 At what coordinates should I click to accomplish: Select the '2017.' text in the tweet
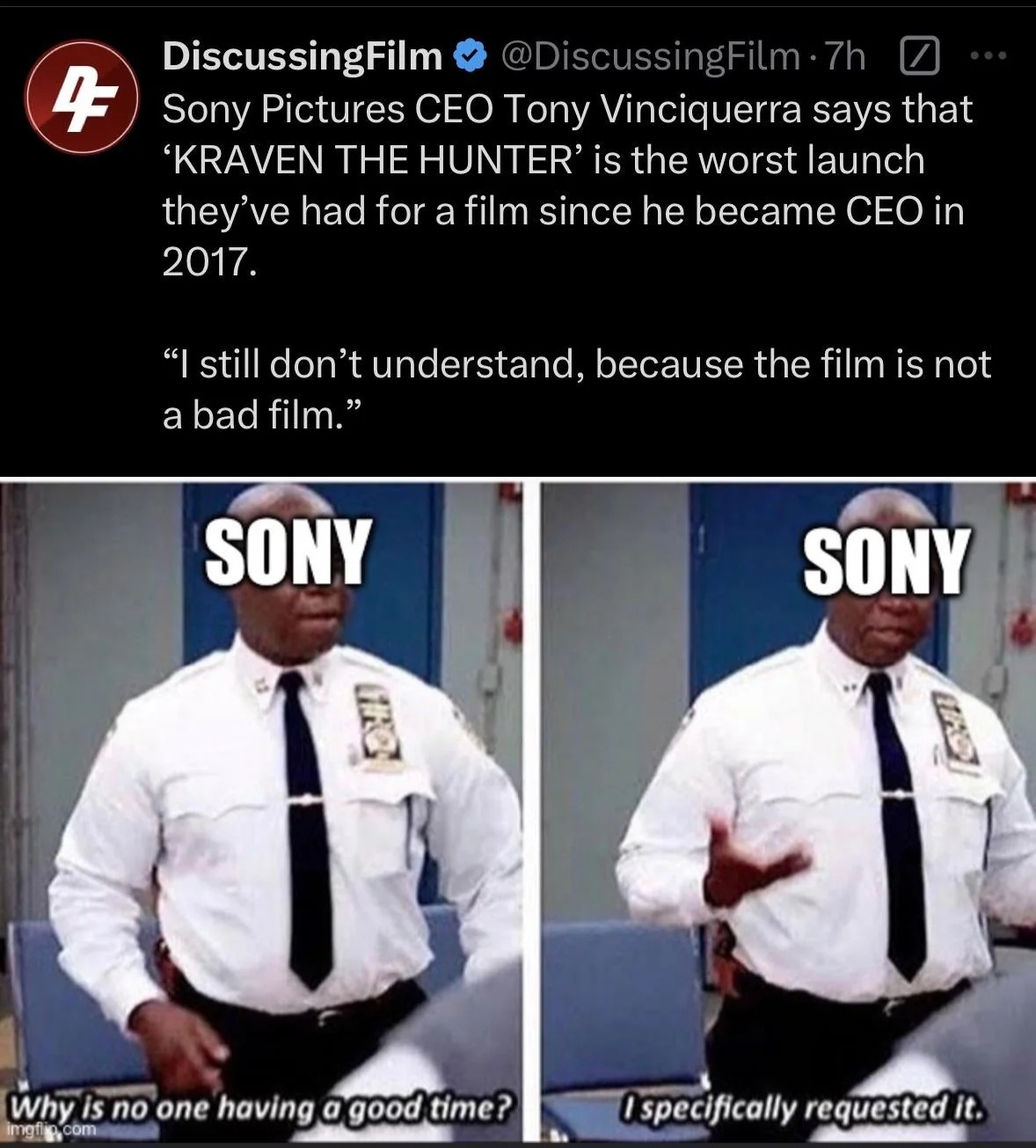[x=208, y=262]
